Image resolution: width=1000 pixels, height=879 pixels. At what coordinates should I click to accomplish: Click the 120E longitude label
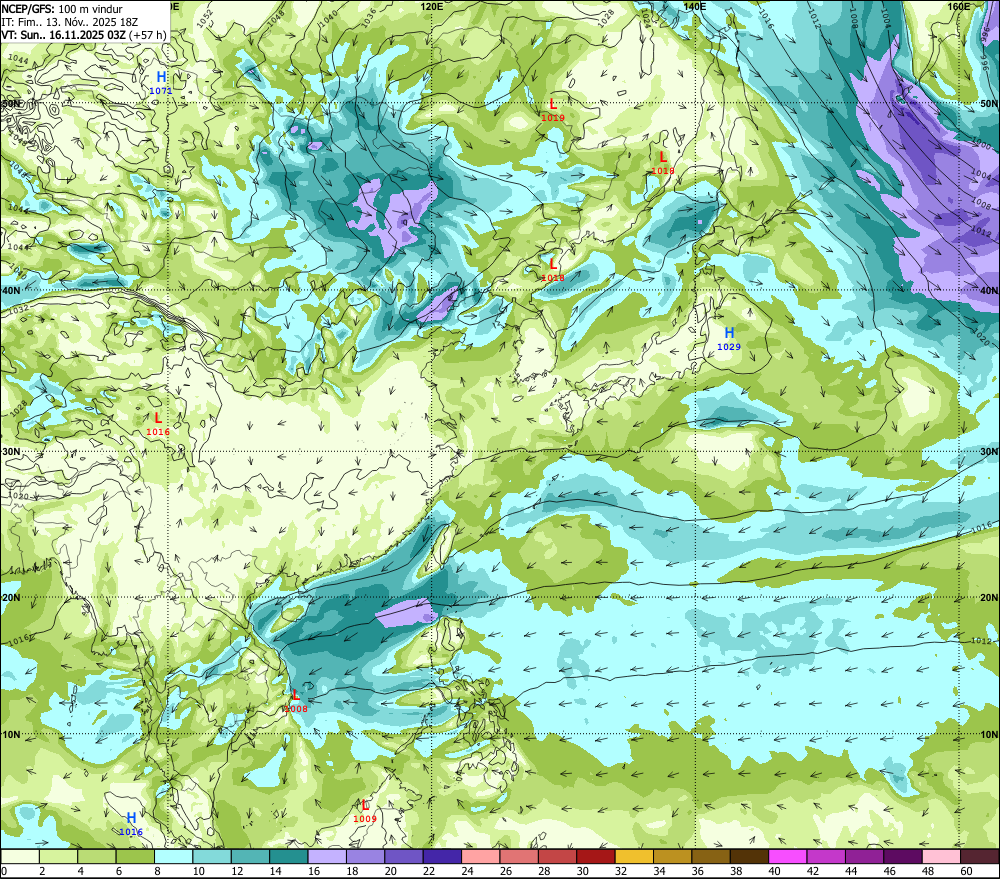coord(432,6)
